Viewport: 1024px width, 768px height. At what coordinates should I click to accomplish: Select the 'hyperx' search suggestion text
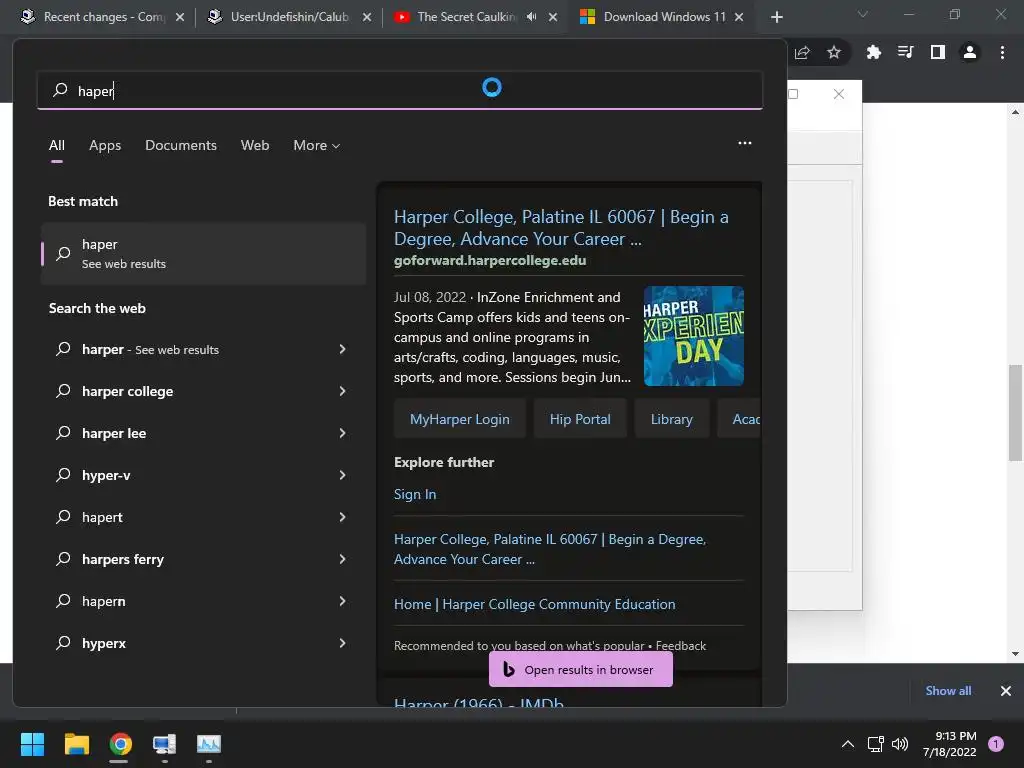coord(104,643)
